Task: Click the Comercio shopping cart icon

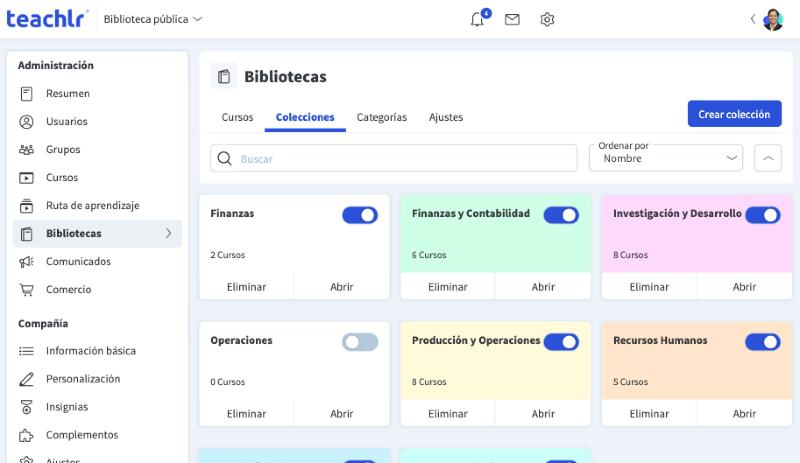Action: pos(26,289)
